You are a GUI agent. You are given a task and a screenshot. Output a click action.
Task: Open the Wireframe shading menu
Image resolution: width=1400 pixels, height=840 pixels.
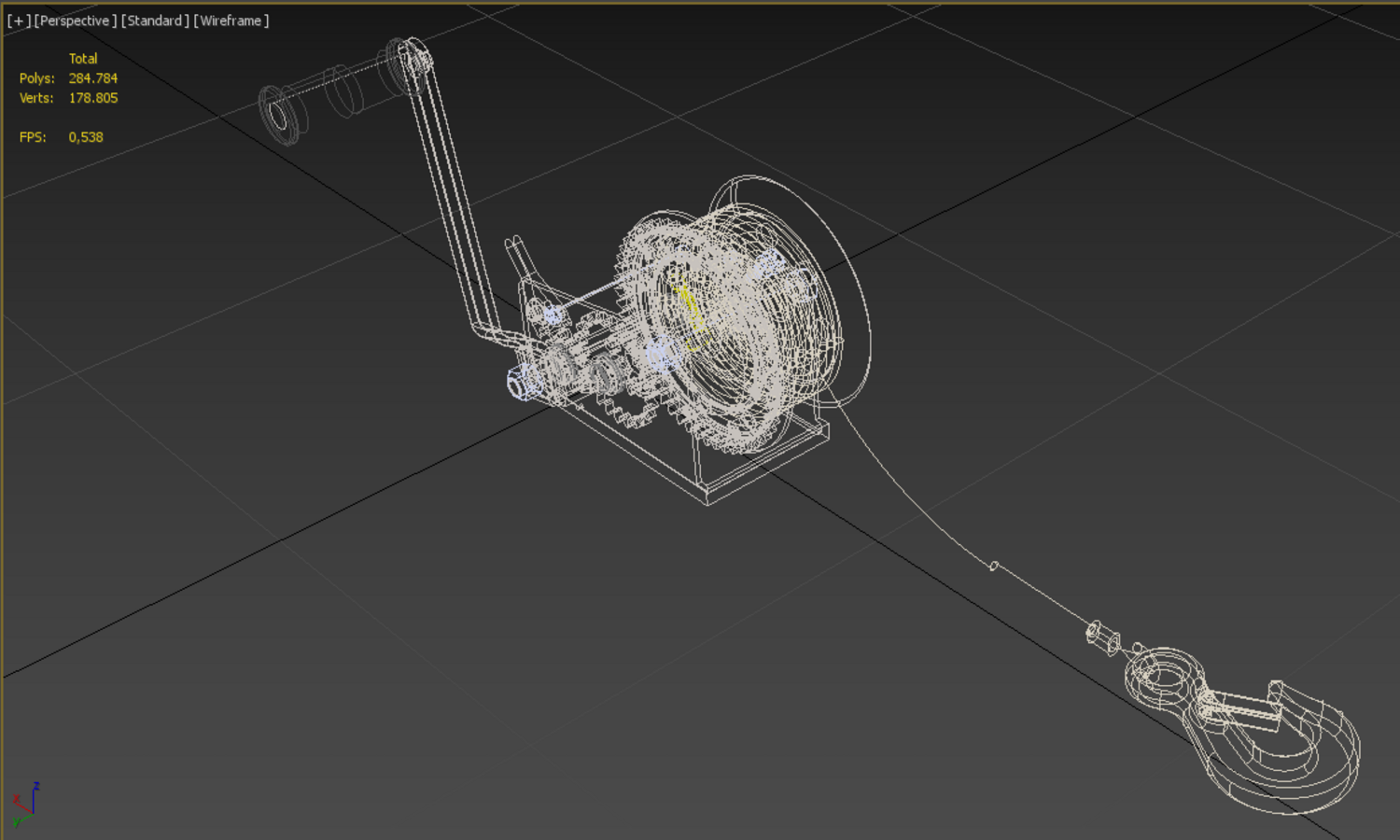point(231,21)
